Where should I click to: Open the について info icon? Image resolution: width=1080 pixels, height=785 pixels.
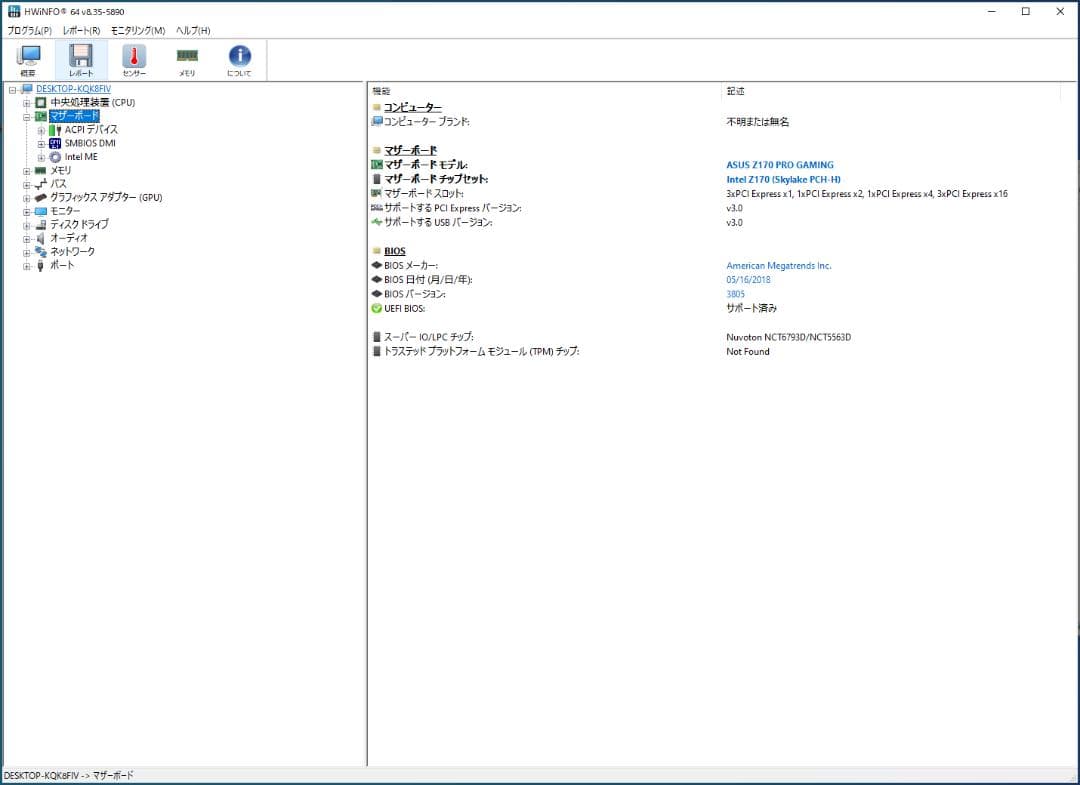click(240, 60)
